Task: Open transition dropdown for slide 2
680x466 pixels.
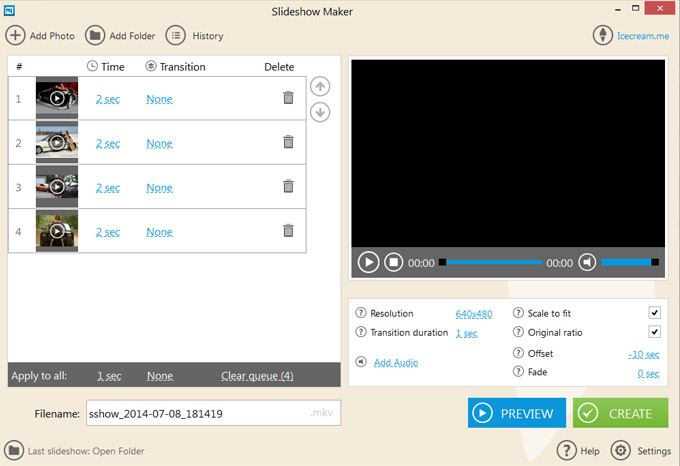Action: point(159,144)
